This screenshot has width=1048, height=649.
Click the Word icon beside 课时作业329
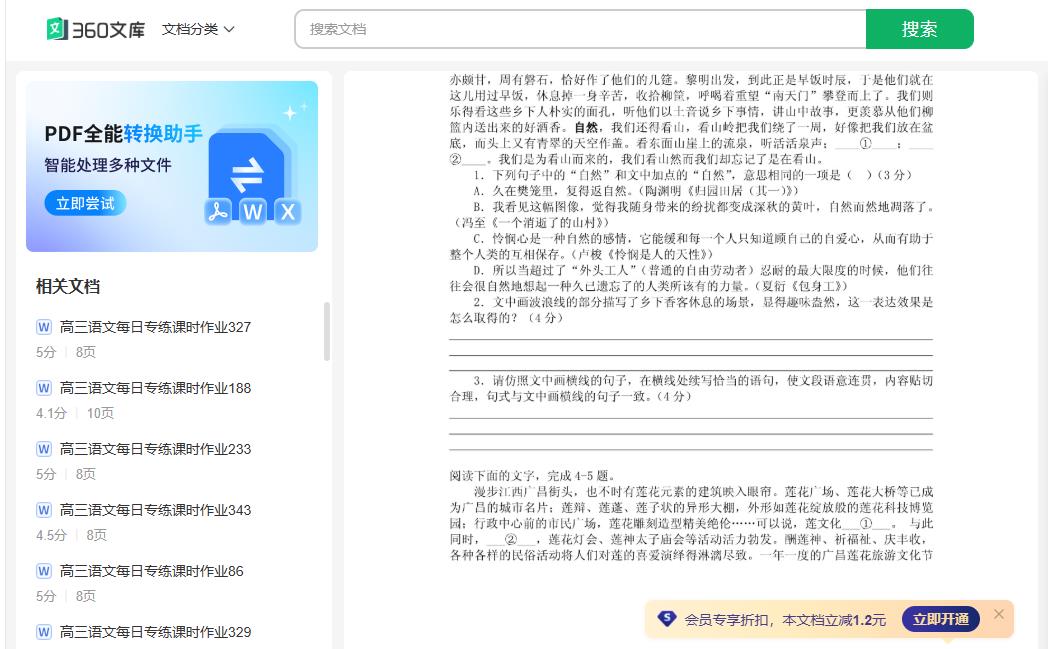point(44,632)
